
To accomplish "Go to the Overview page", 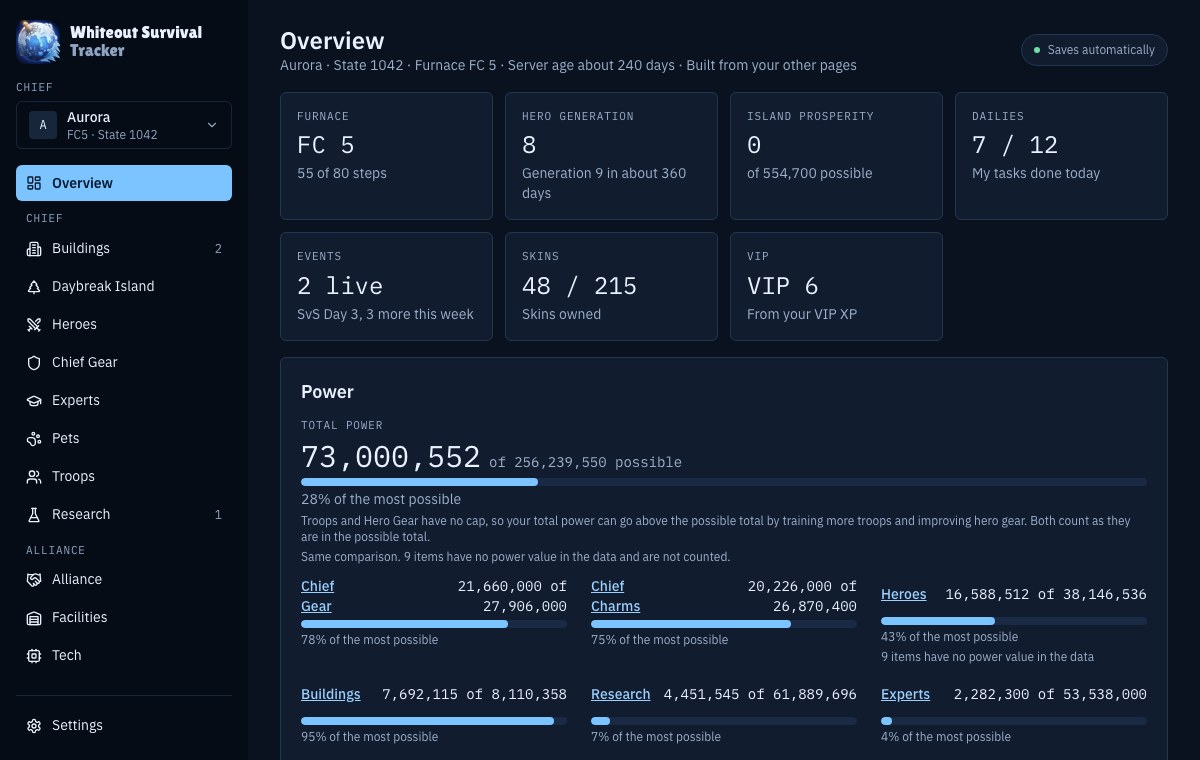I will [x=124, y=183].
